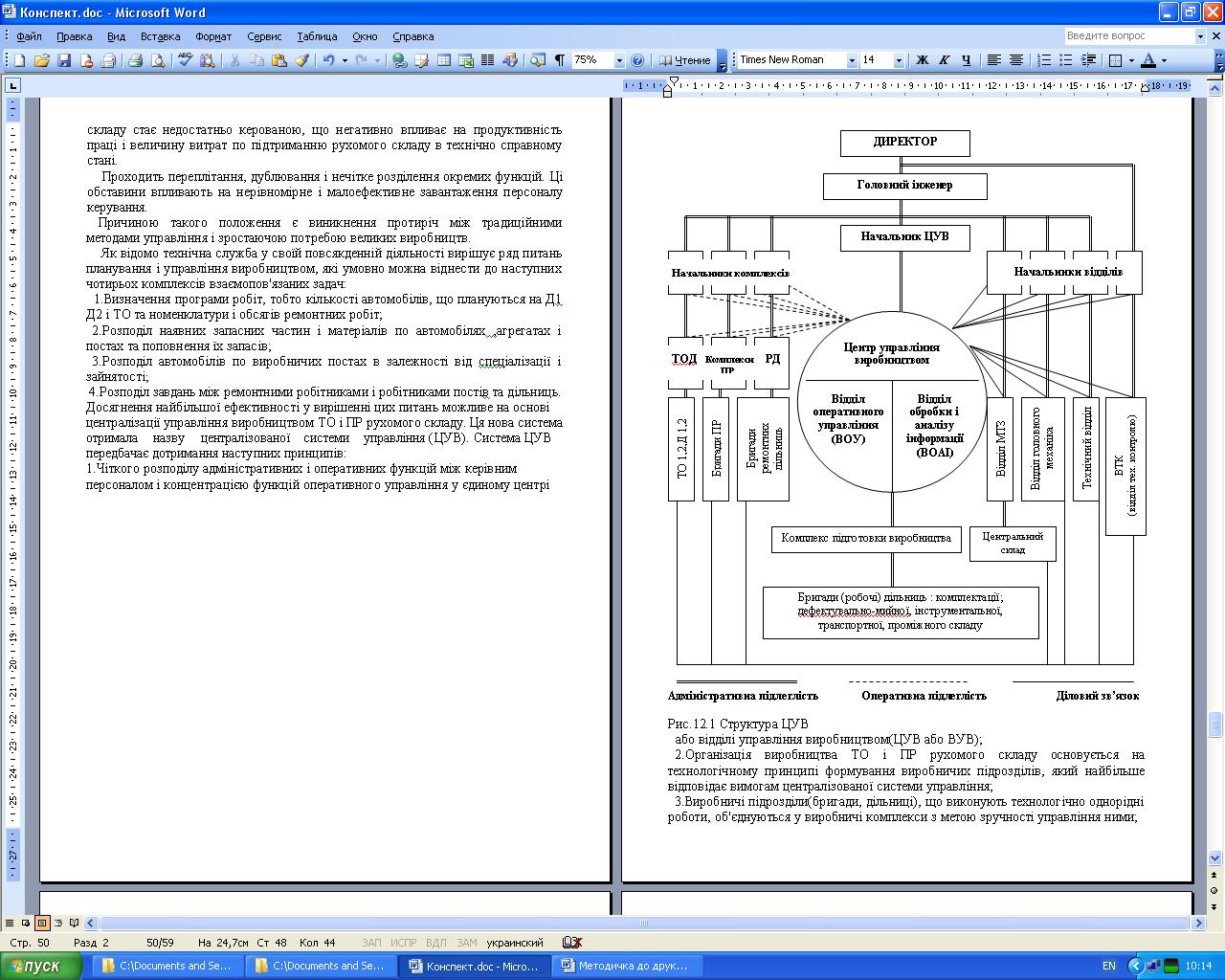Open the Файл menu
The image size is (1225, 980).
29,36
